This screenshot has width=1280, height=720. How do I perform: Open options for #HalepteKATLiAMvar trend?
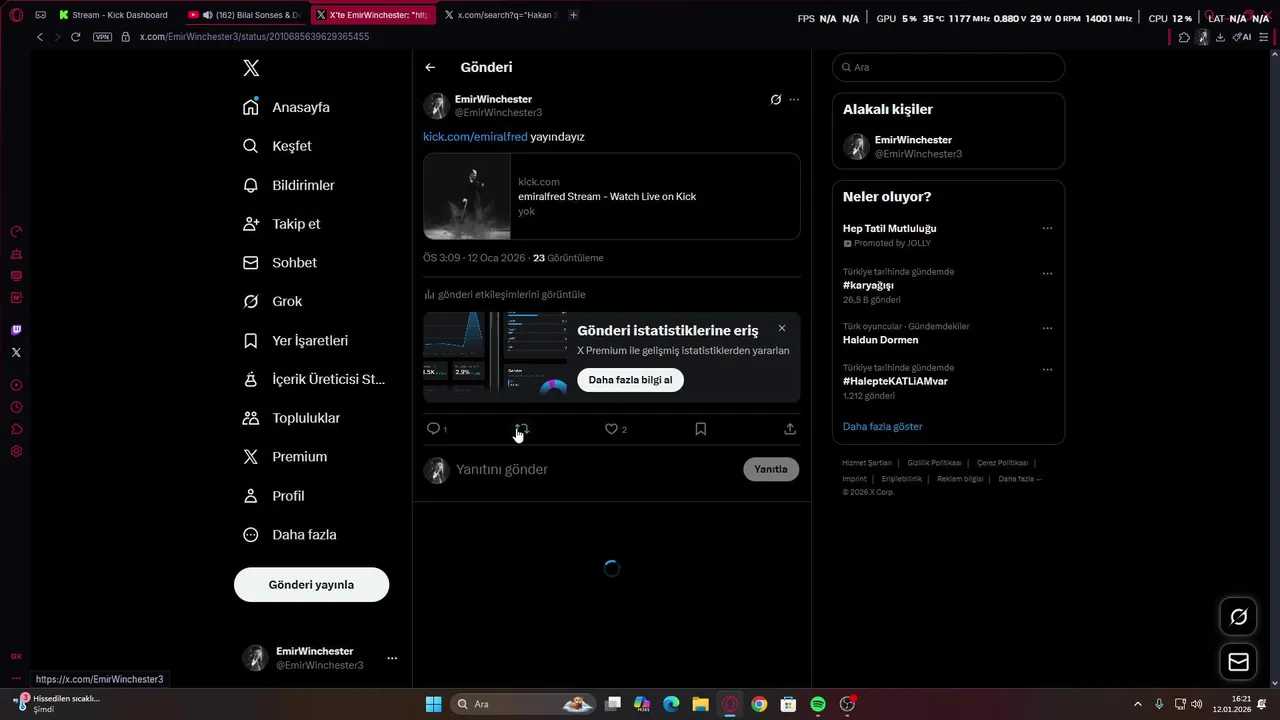pyautogui.click(x=1047, y=369)
